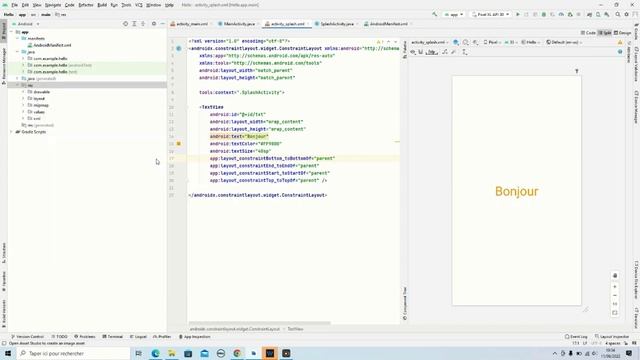Click the gutter color swatch on line 15
The width and height of the screenshot is (640, 360).
(x=179, y=144)
